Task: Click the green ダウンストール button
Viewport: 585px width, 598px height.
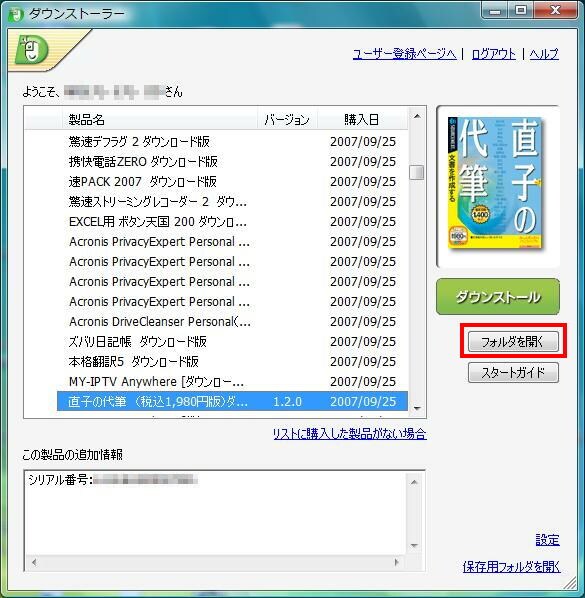Action: 498,297
